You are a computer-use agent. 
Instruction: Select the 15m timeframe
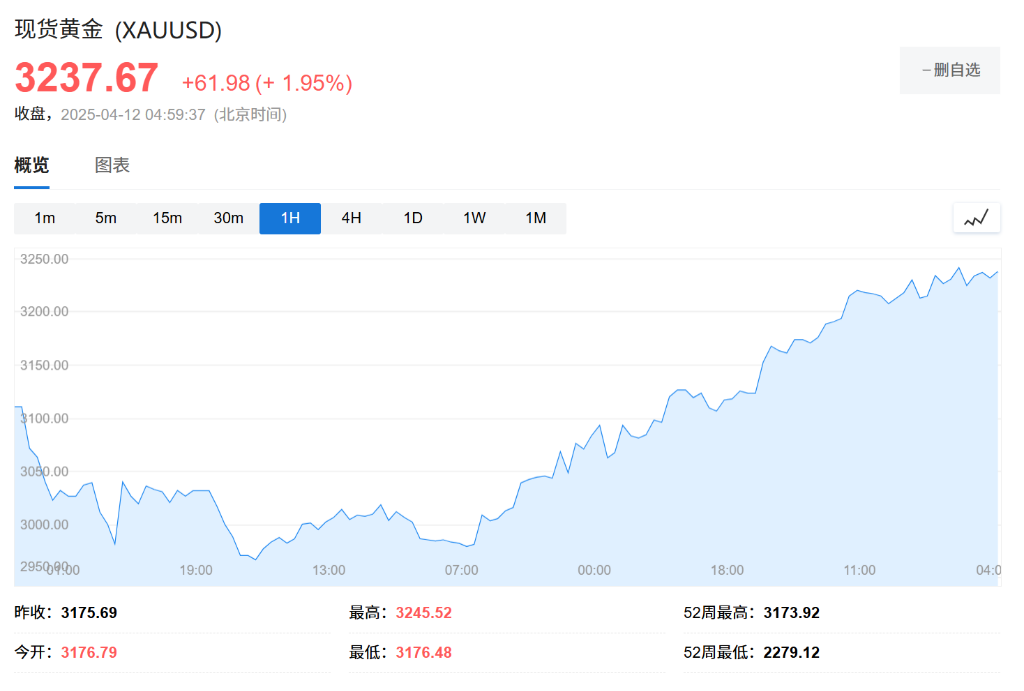167,218
